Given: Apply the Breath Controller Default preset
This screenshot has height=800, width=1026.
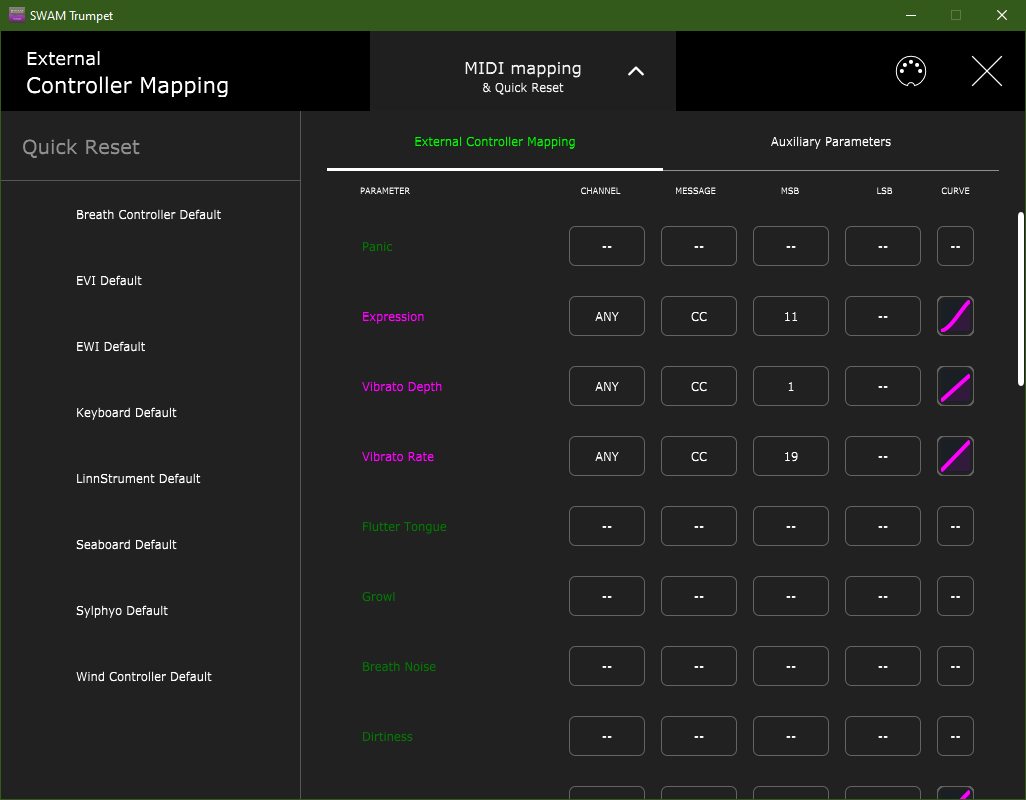Looking at the screenshot, I should coord(149,215).
